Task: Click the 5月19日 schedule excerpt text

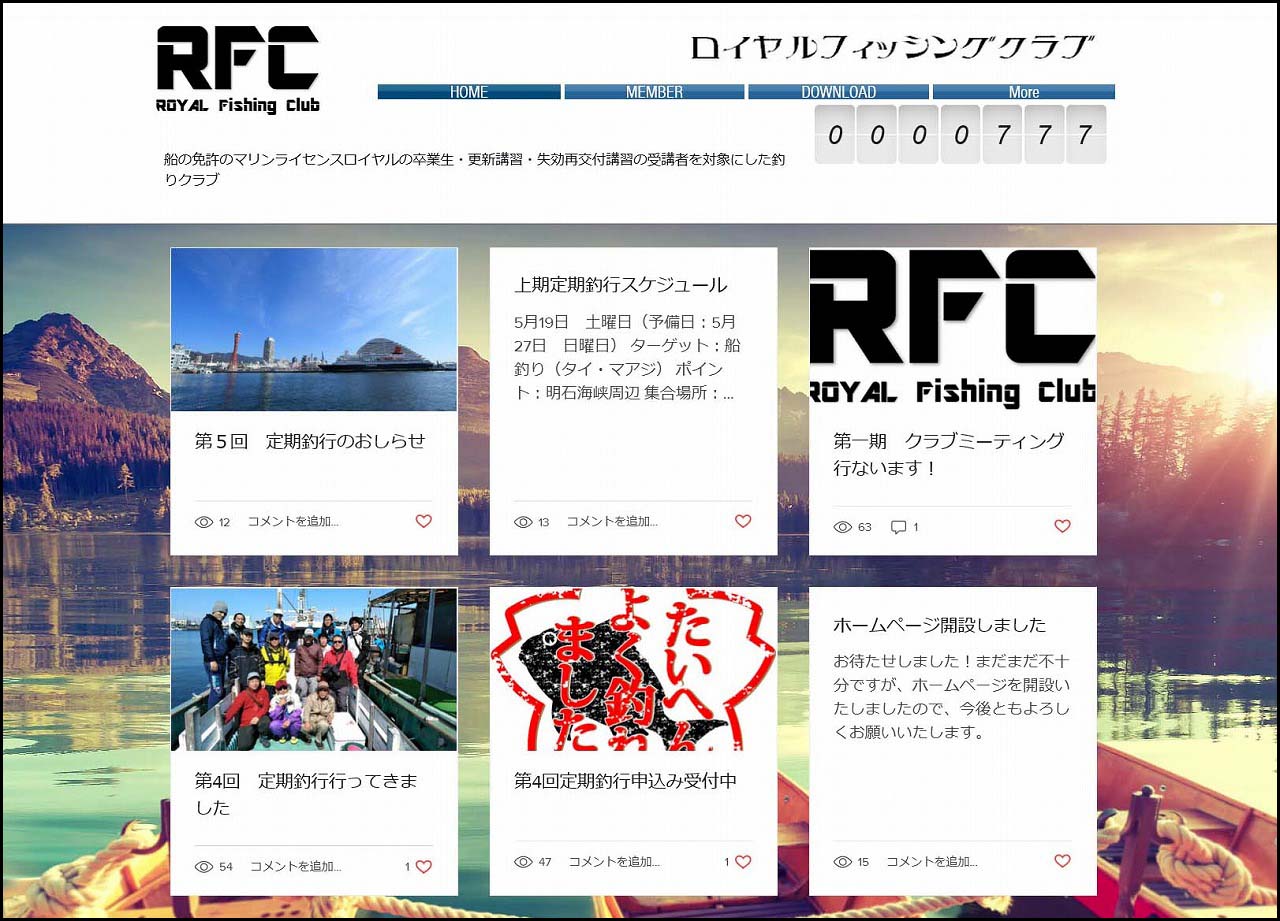Action: coord(628,358)
